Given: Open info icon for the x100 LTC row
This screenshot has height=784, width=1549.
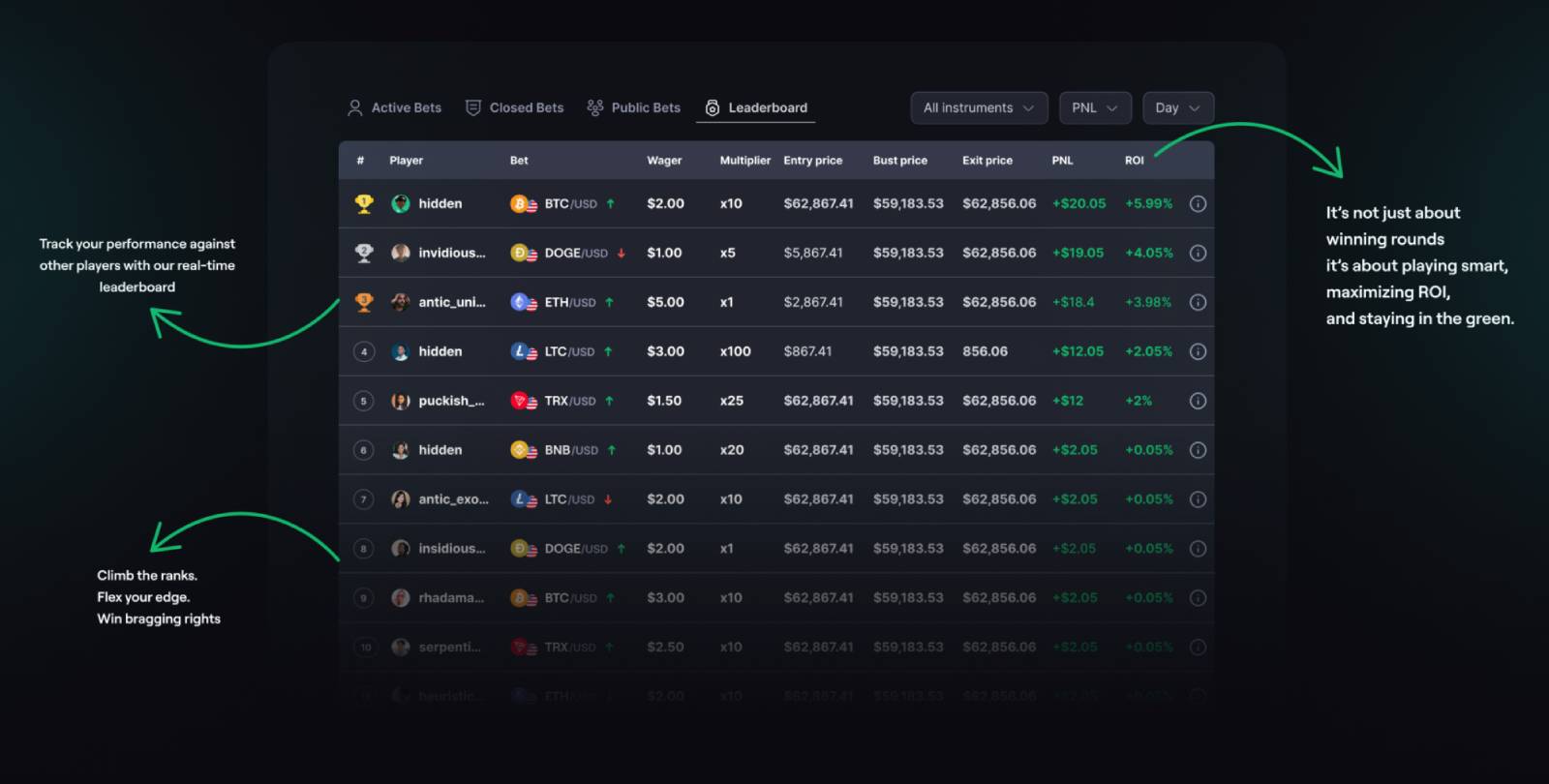Looking at the screenshot, I should (x=1198, y=351).
